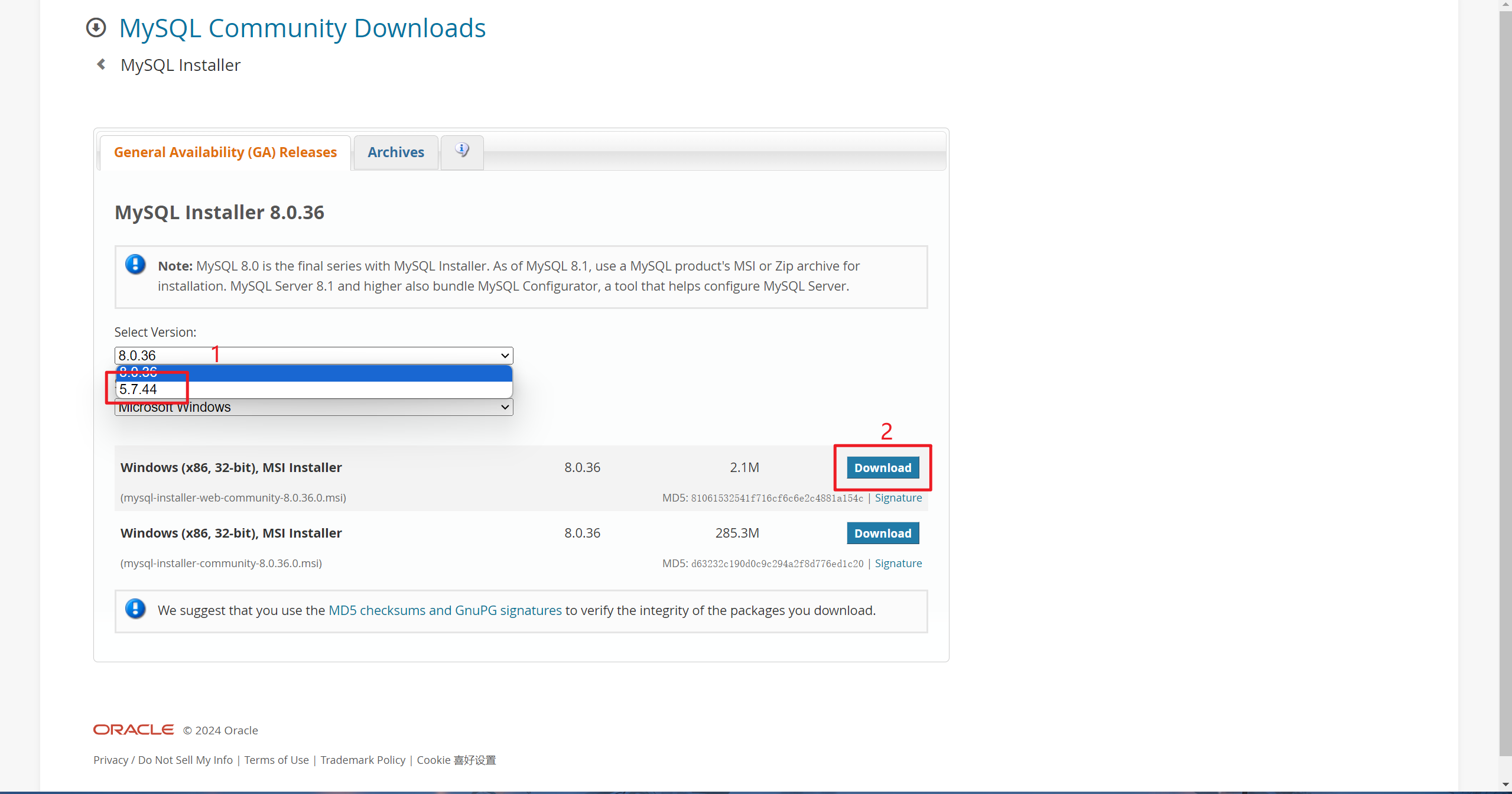This screenshot has height=794, width=1512.
Task: Open the Trademark Policy footer link
Action: [x=363, y=760]
